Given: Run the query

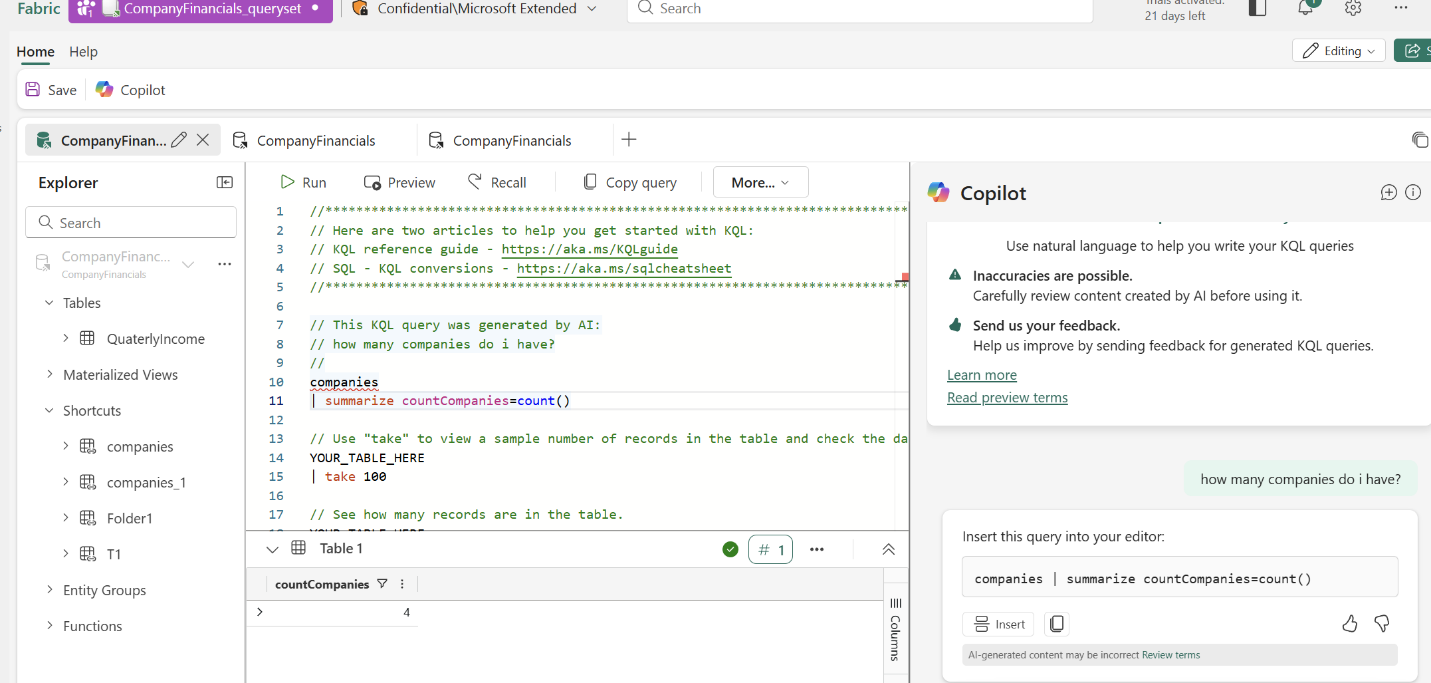Looking at the screenshot, I should (303, 182).
